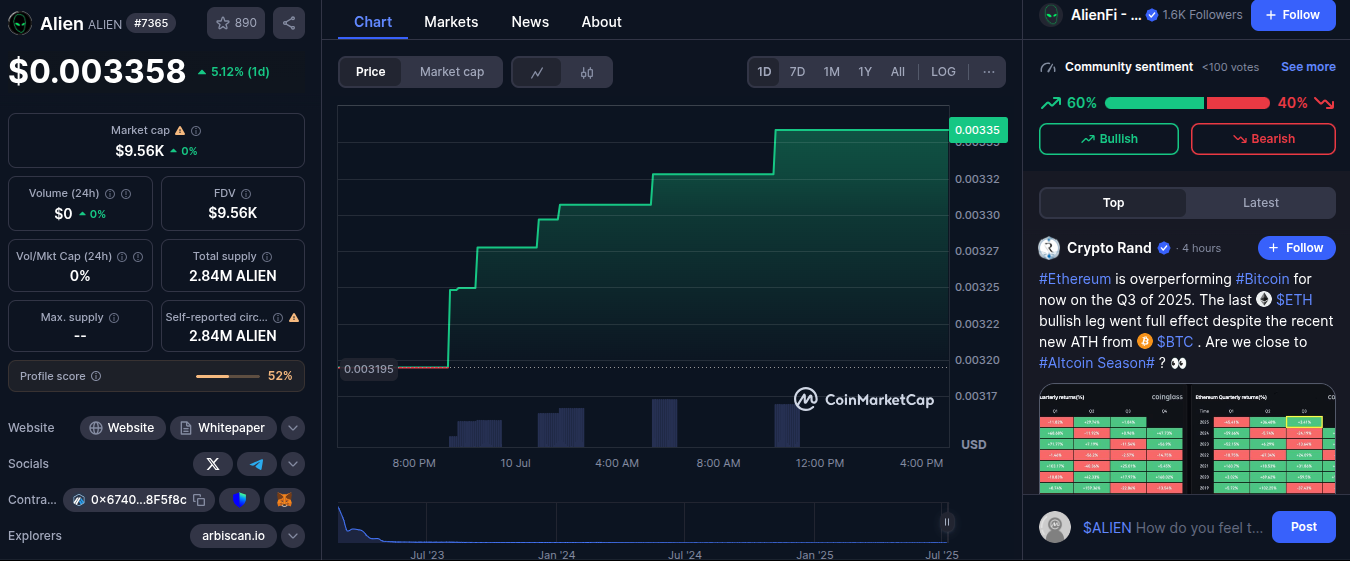Switch feed to Latest posts
The image size is (1350, 561).
click(x=1261, y=203)
